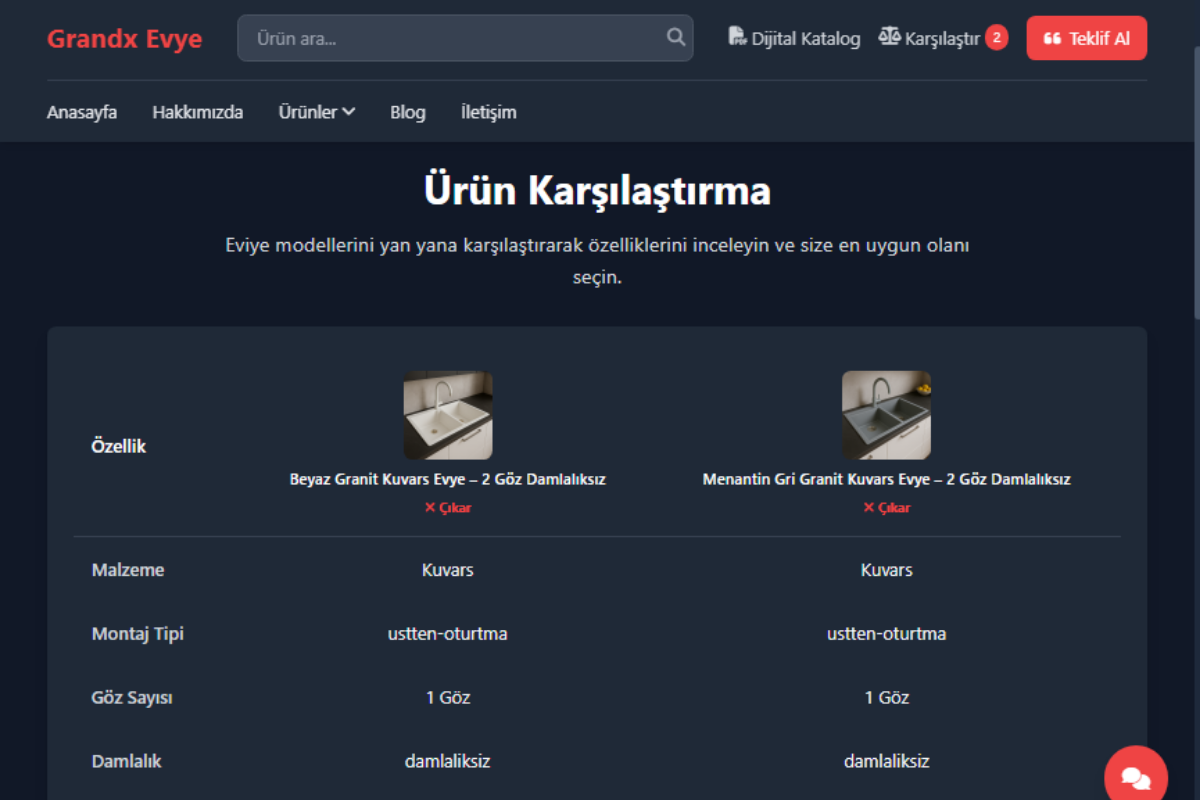1200x800 pixels.
Task: Go to Anasayfa from the menu
Action: click(81, 112)
